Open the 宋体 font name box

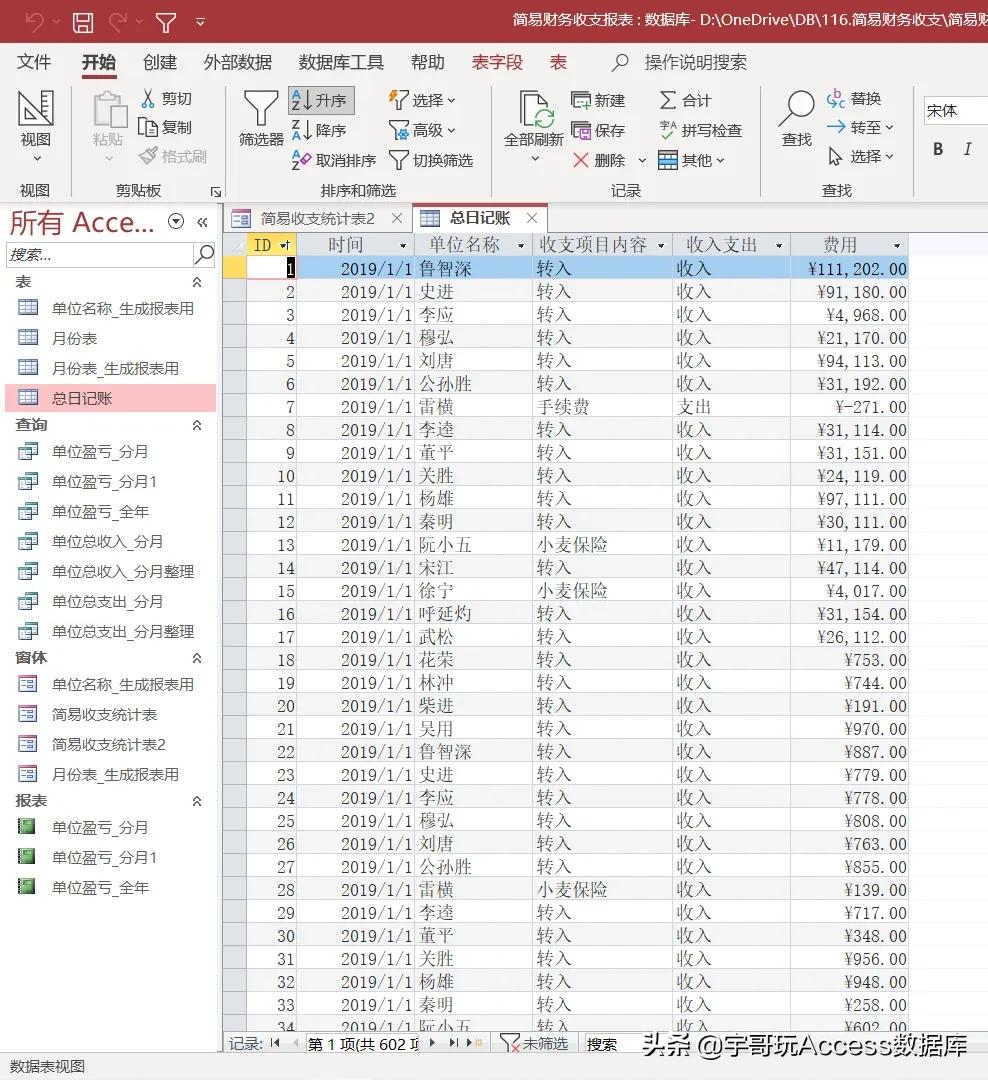click(x=955, y=110)
